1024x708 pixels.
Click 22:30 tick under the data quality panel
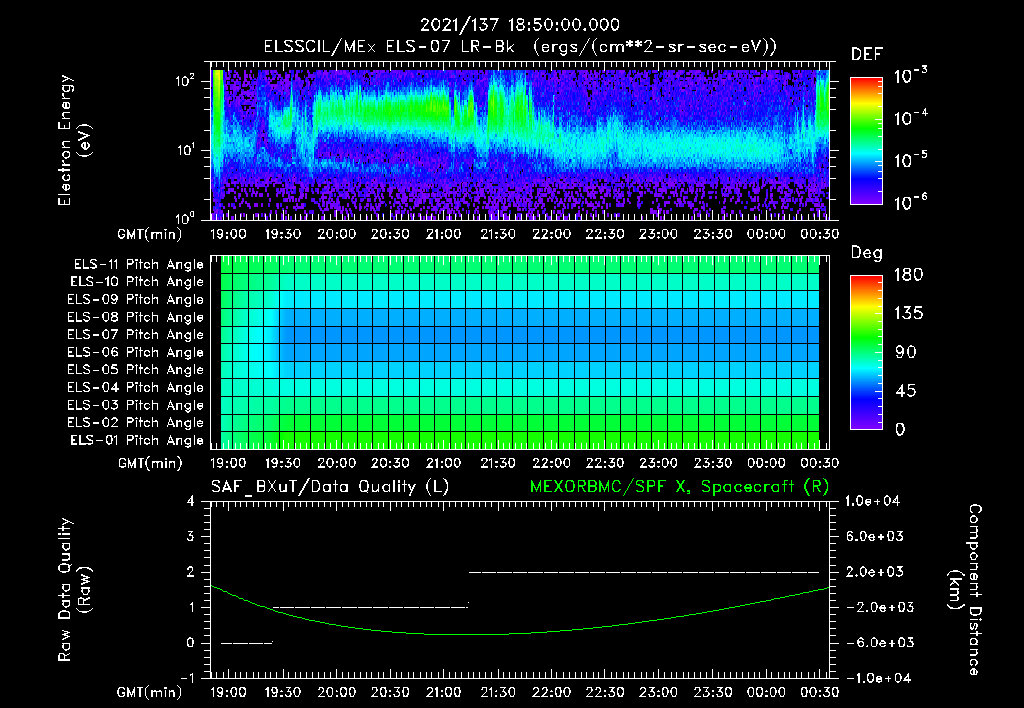coord(605,692)
